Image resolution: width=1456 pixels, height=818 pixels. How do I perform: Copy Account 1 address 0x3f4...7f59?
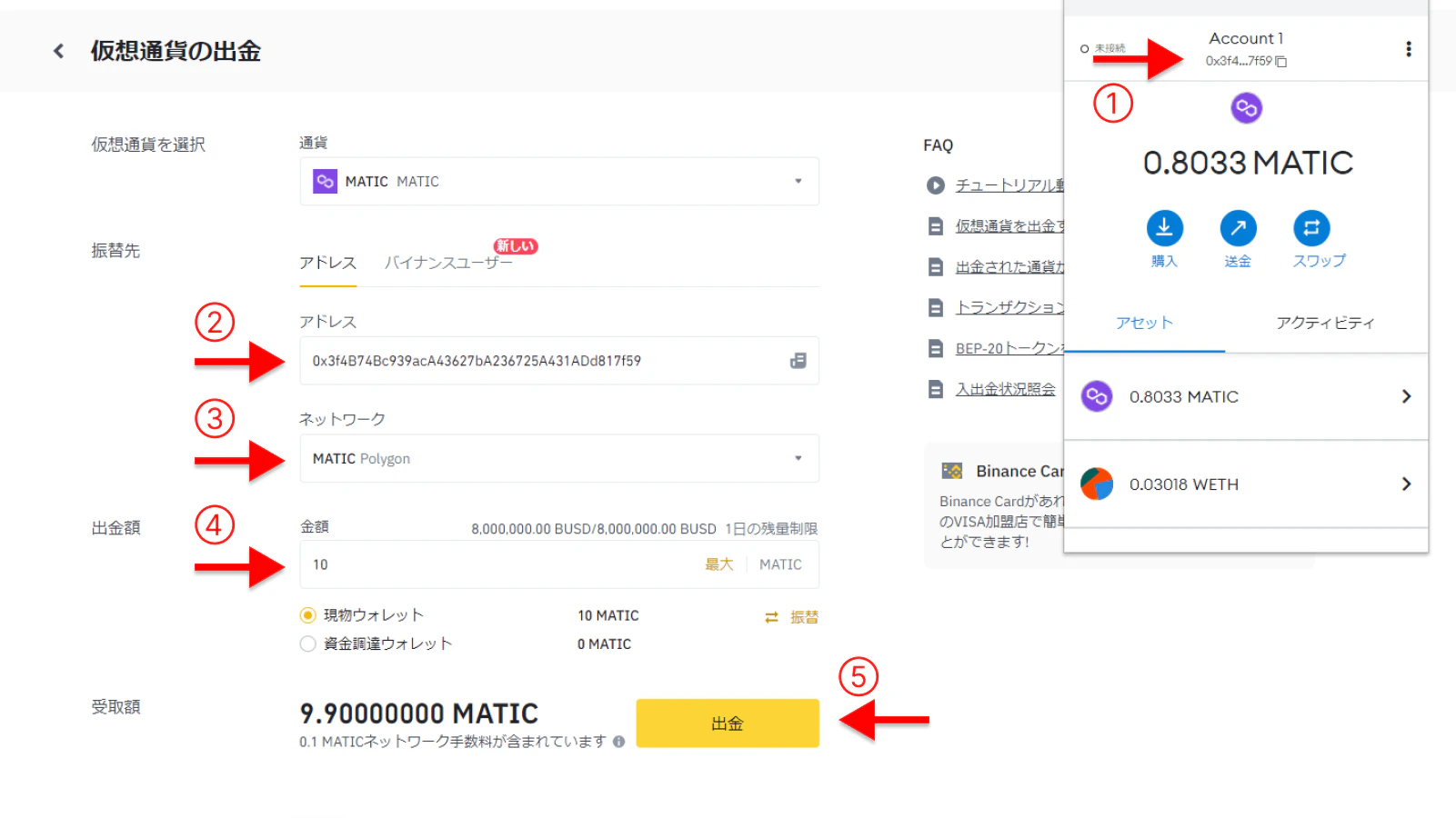[x=1246, y=61]
